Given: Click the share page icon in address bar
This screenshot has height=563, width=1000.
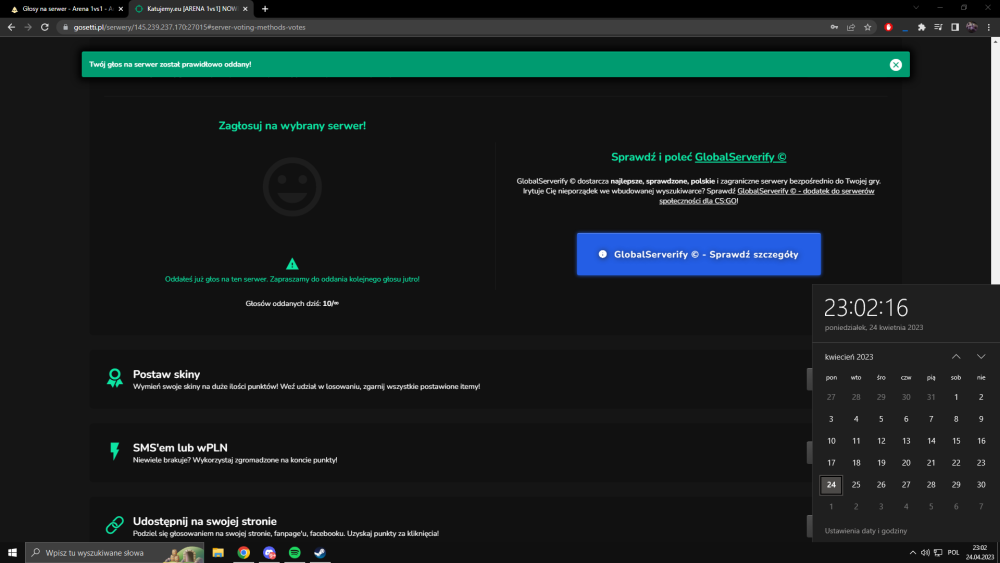Looking at the screenshot, I should tap(851, 27).
